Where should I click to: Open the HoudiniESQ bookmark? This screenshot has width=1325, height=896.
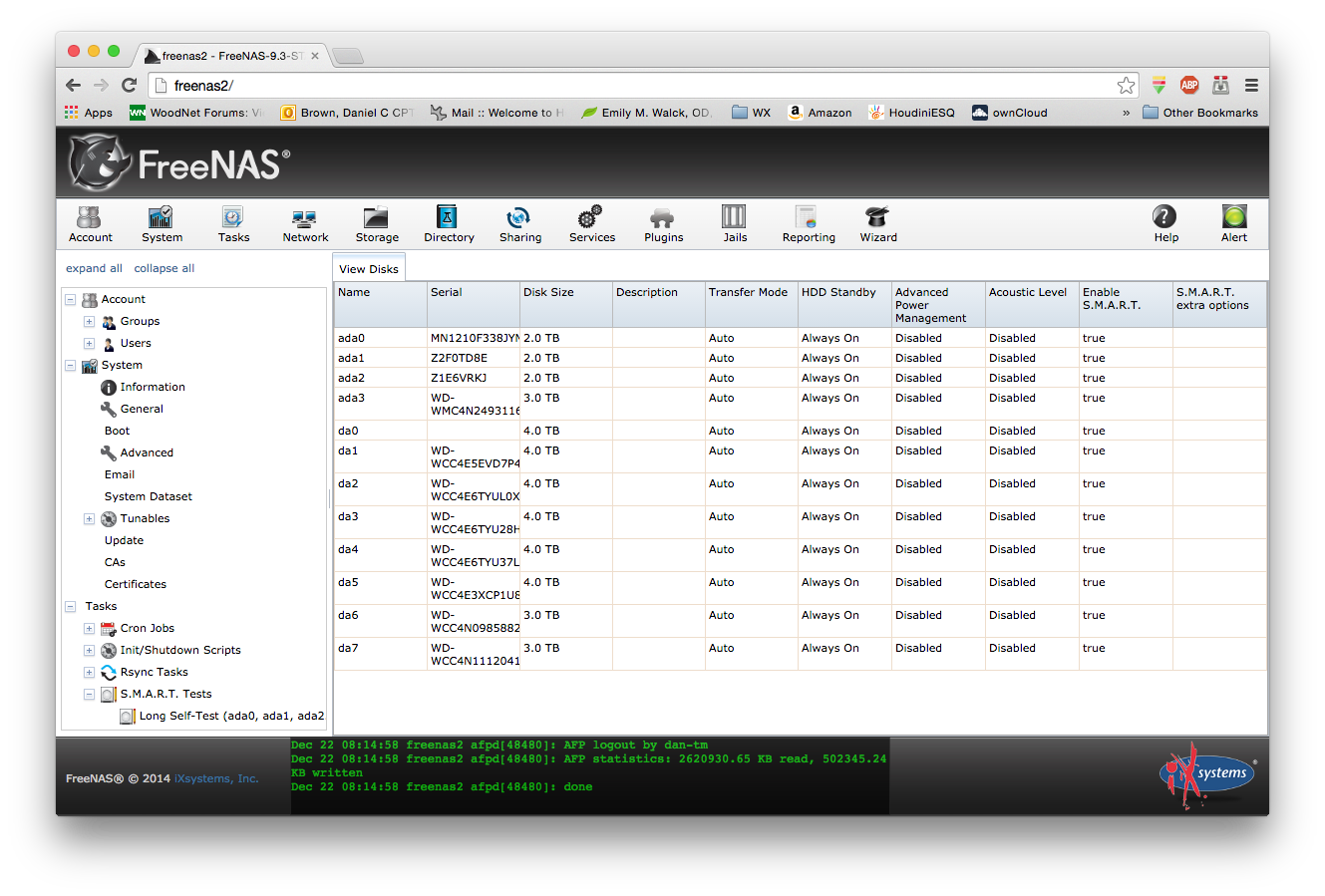(x=911, y=113)
